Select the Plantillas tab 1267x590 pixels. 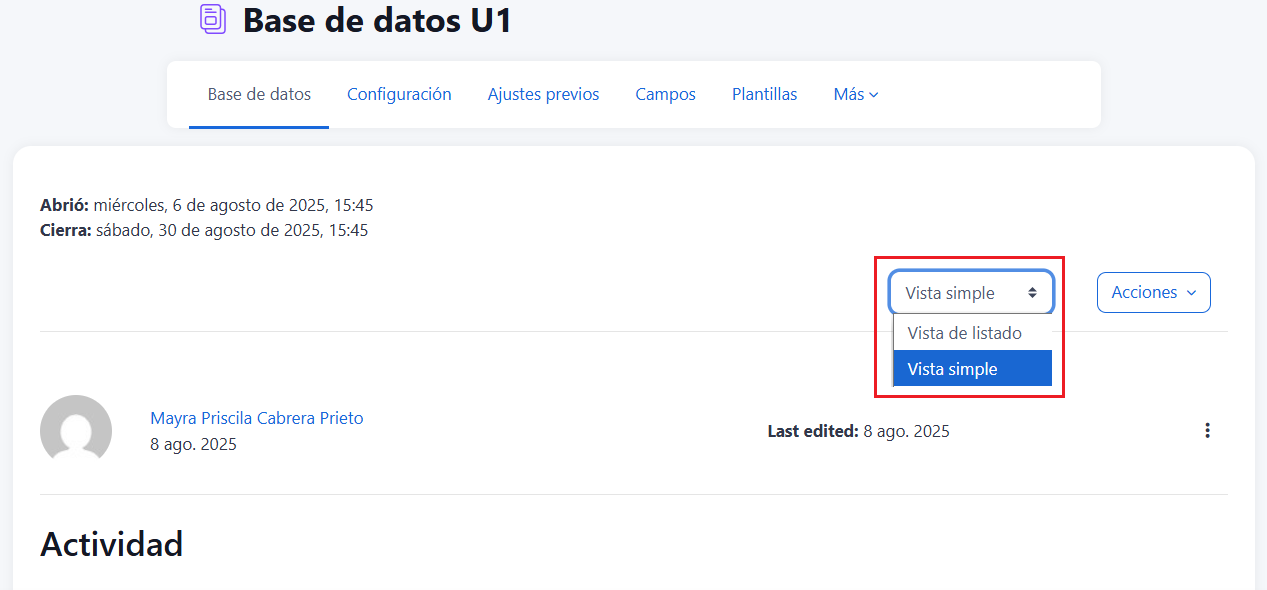(764, 95)
